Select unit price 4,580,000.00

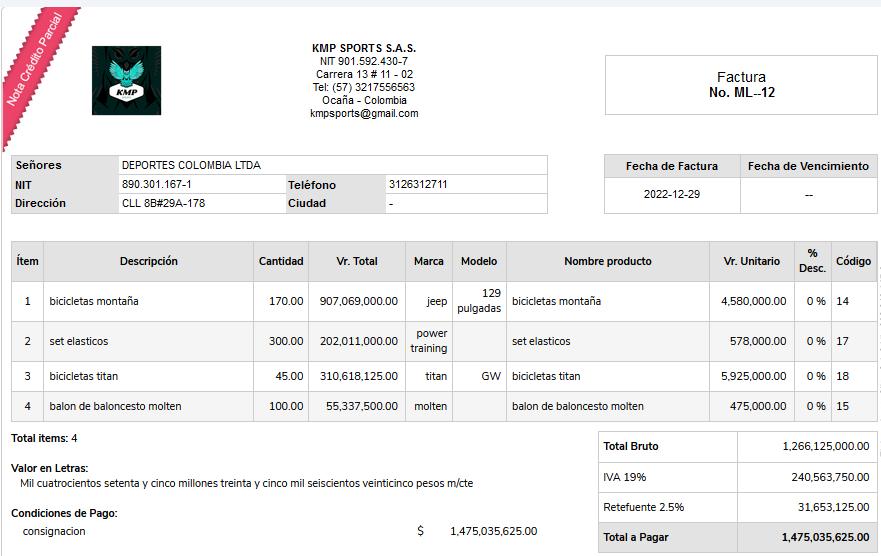pyautogui.click(x=753, y=301)
